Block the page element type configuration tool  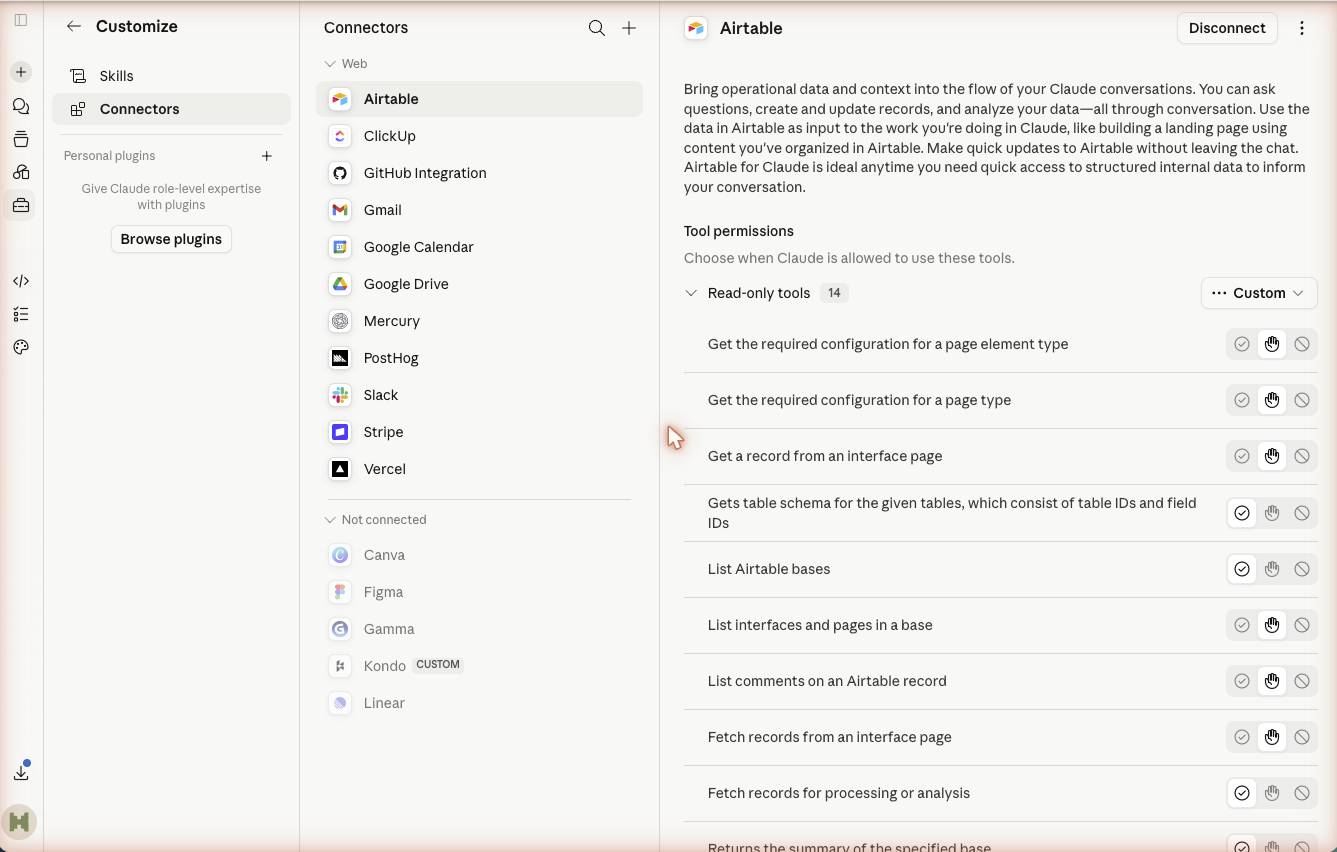(1302, 344)
